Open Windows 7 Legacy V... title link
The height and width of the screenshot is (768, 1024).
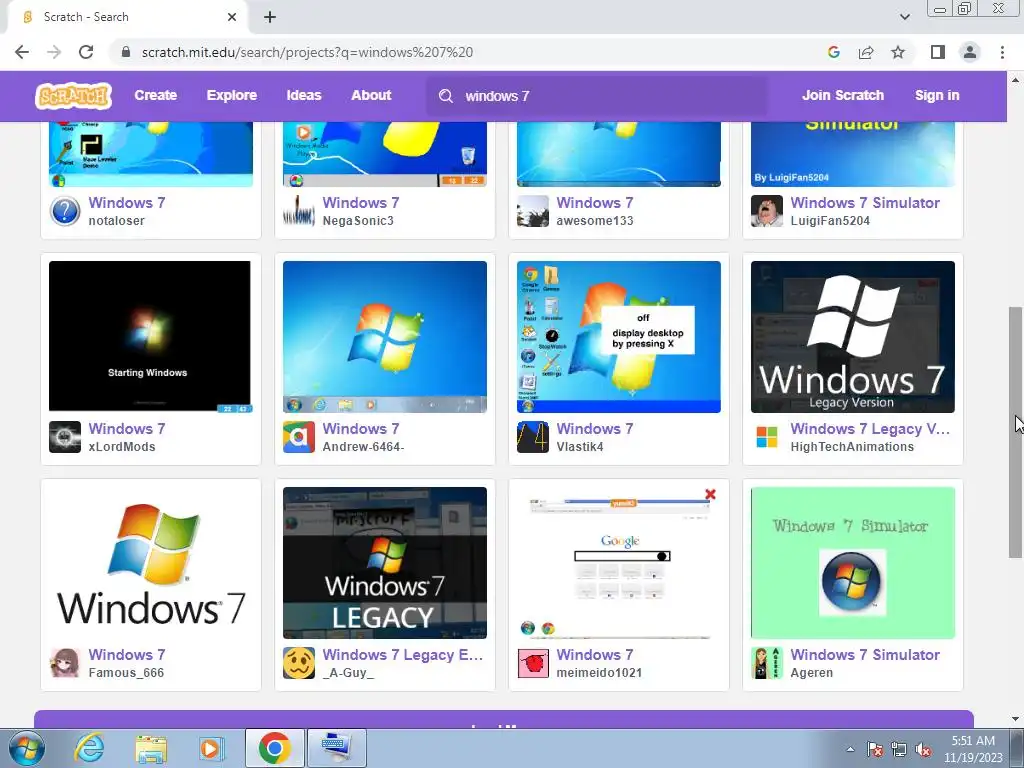coord(870,429)
